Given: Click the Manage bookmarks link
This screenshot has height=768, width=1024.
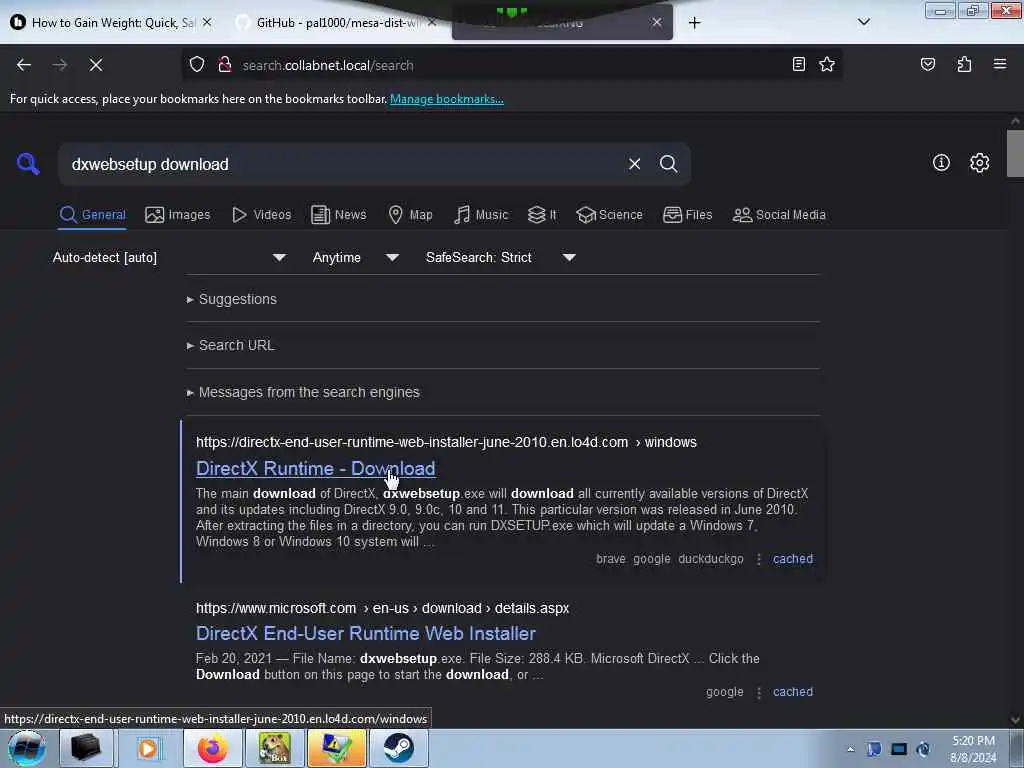Looking at the screenshot, I should click(447, 99).
